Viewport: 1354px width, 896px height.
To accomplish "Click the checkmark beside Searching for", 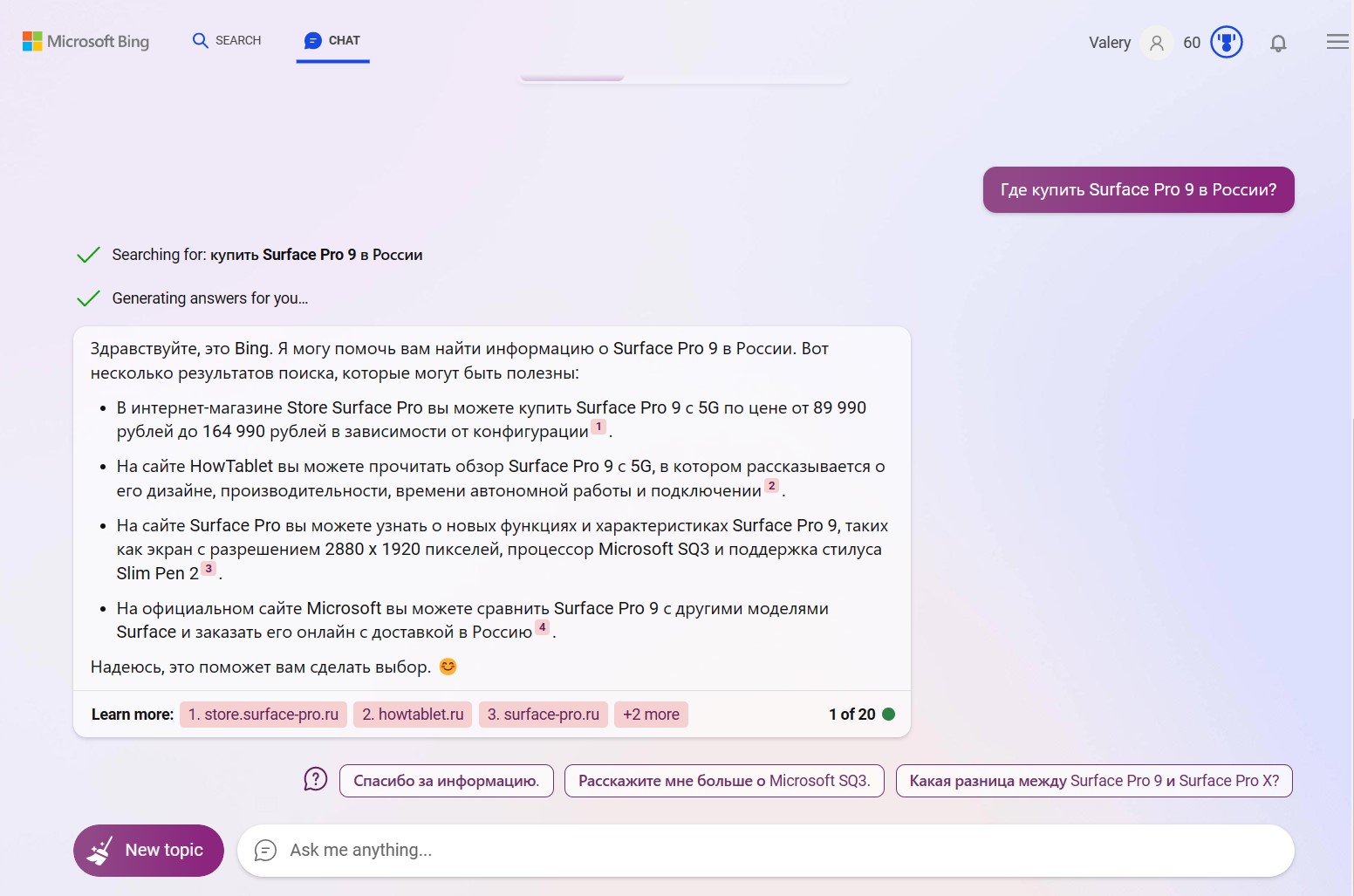I will point(88,255).
